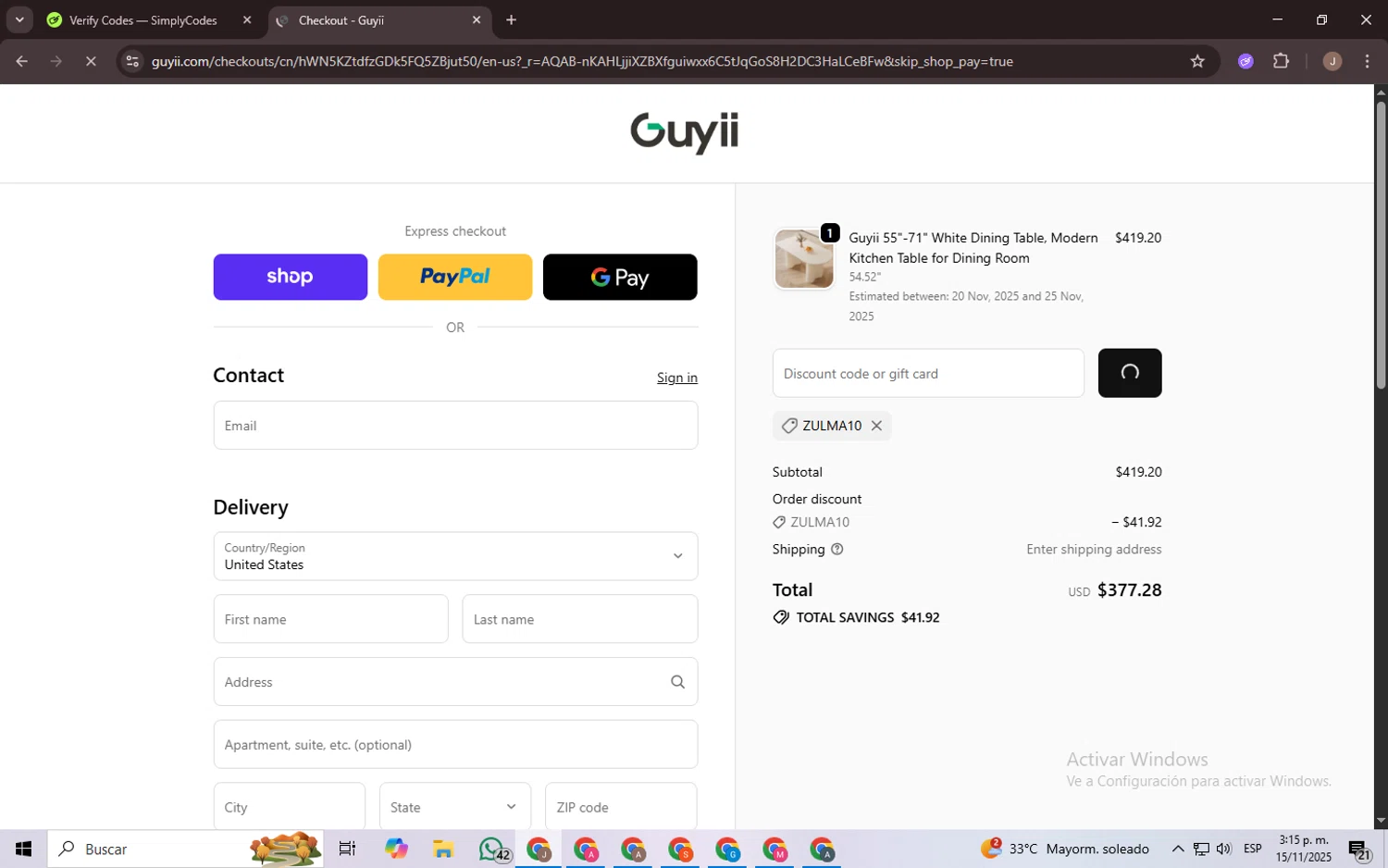The width and height of the screenshot is (1388, 868).
Task: Click the product title Guyii 55"-71" White Dining Table
Action: [973, 248]
